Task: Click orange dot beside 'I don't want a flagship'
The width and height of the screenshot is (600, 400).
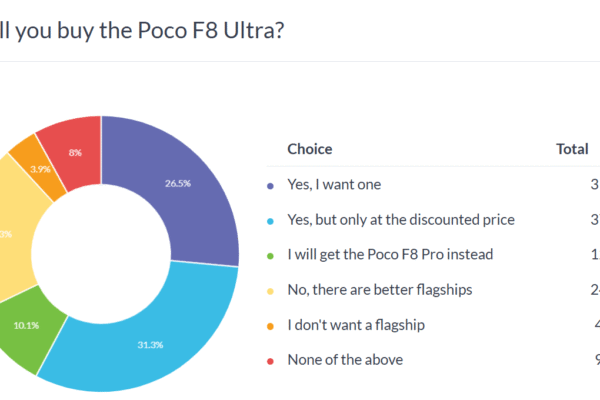Action: coord(270,325)
